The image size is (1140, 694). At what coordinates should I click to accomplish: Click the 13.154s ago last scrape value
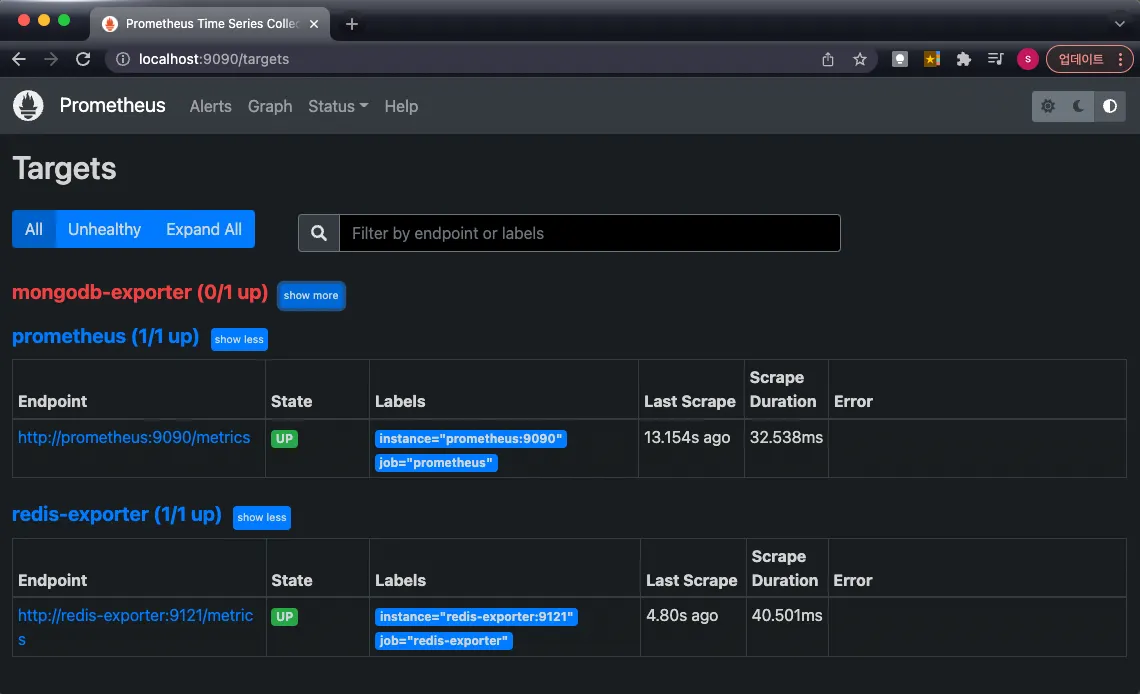[687, 437]
